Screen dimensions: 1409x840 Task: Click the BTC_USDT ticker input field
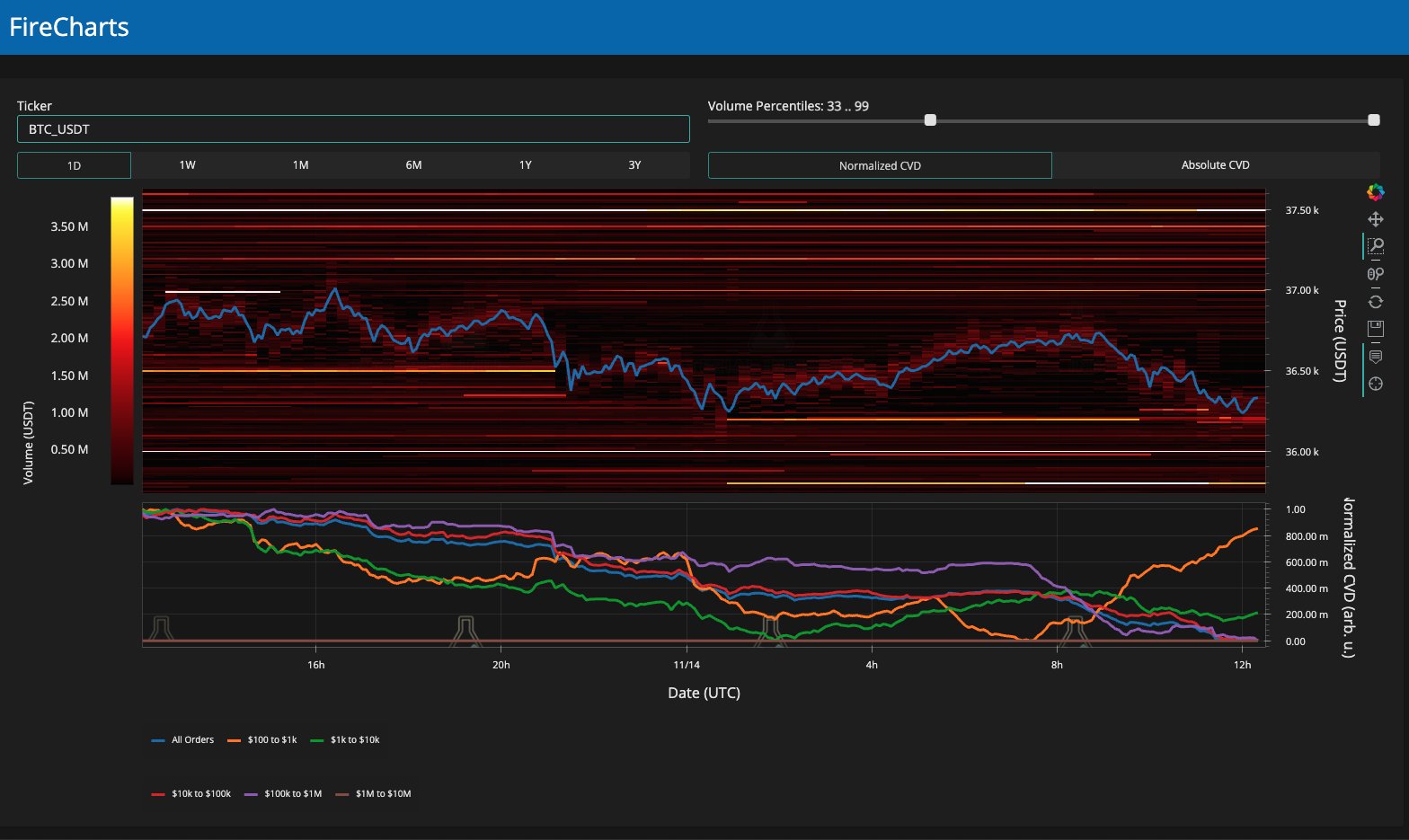(353, 129)
